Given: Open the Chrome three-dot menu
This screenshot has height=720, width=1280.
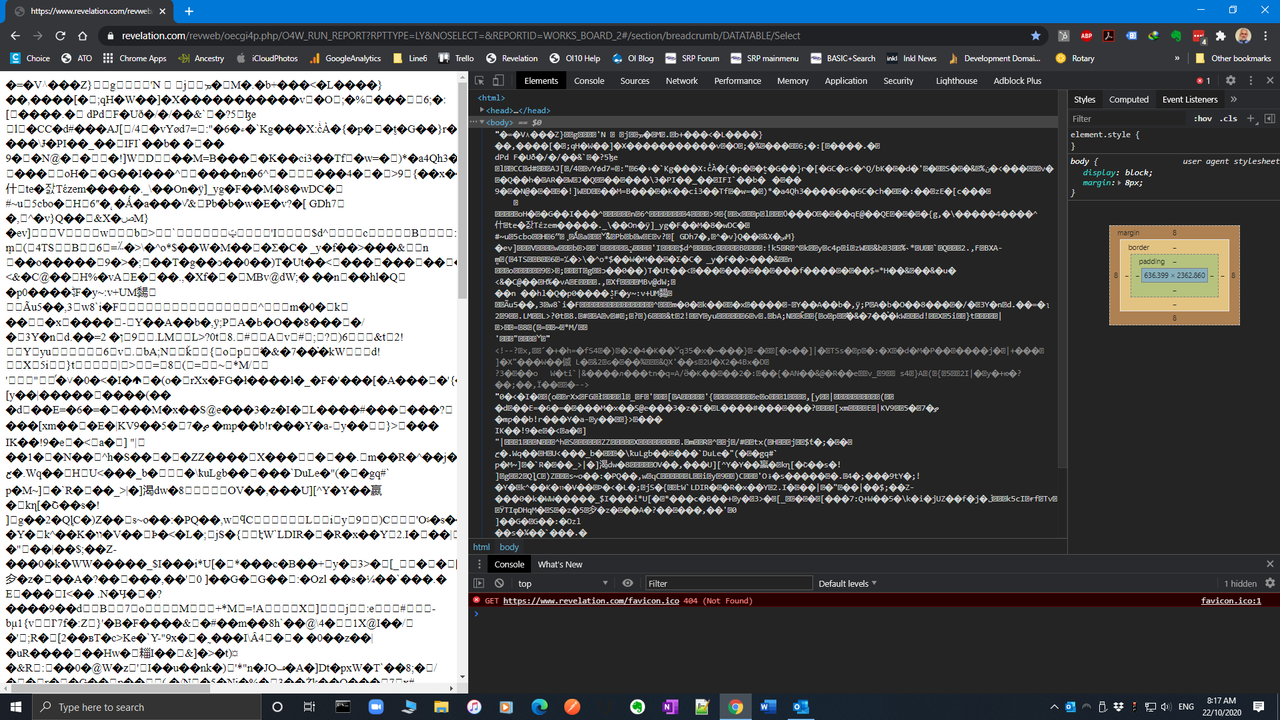Looking at the screenshot, I should 1266,36.
